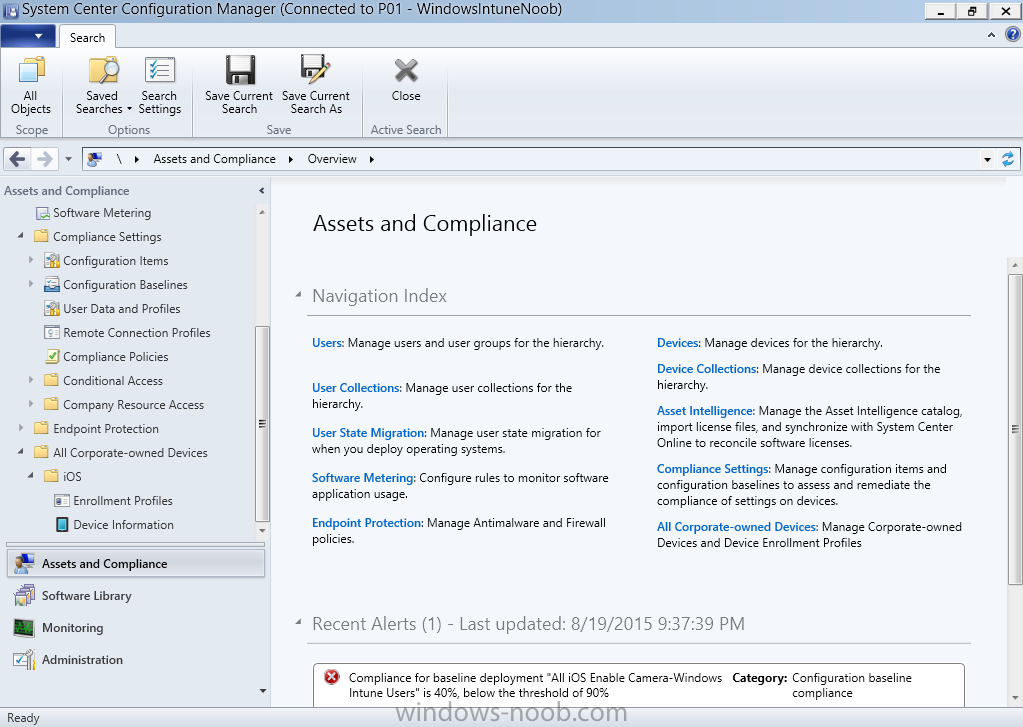The width and height of the screenshot is (1023, 727).
Task: Minimize the ribbon with caret
Action: tap(992, 35)
